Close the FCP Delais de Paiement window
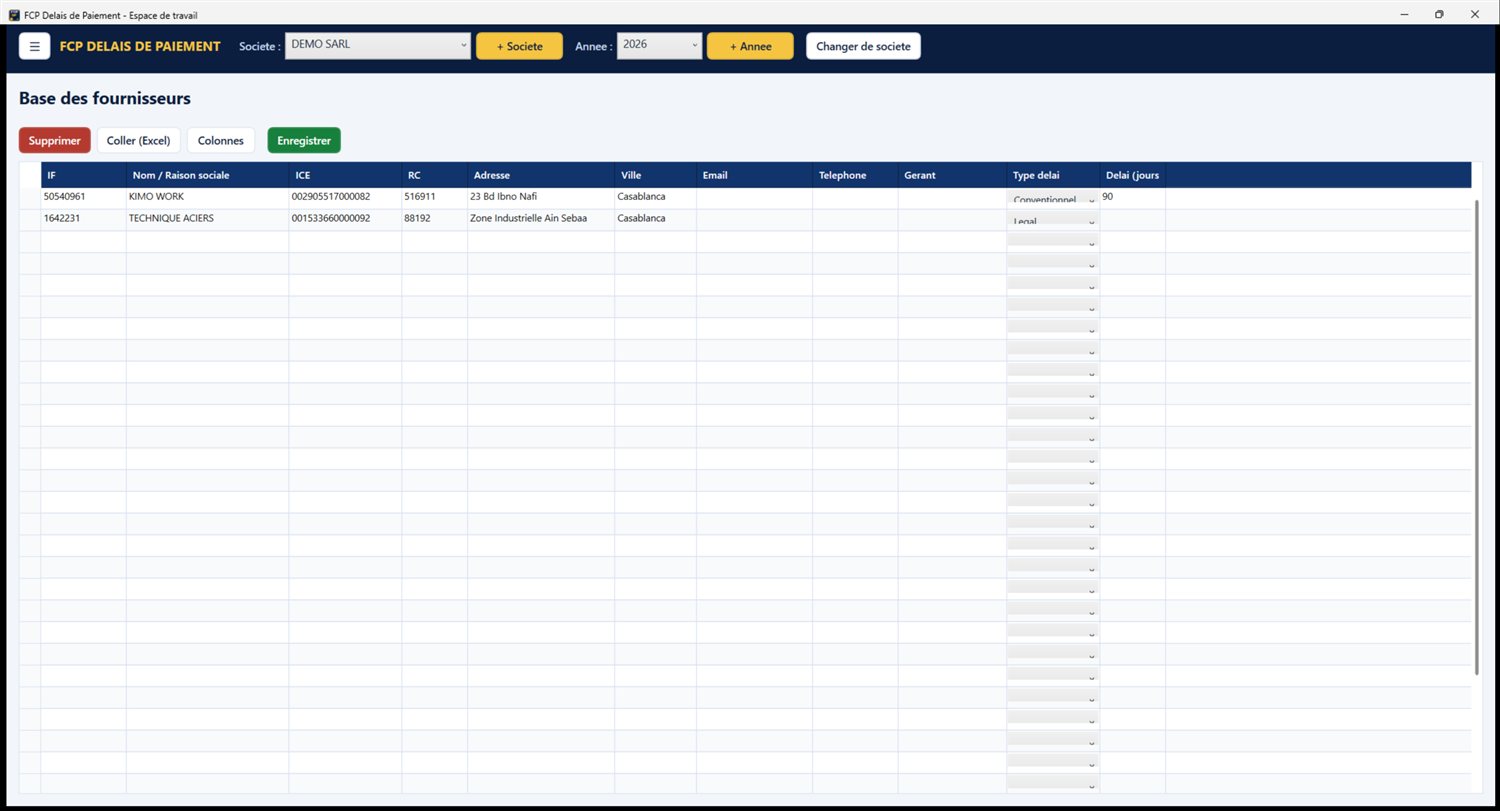The width and height of the screenshot is (1500, 811). pos(1474,14)
